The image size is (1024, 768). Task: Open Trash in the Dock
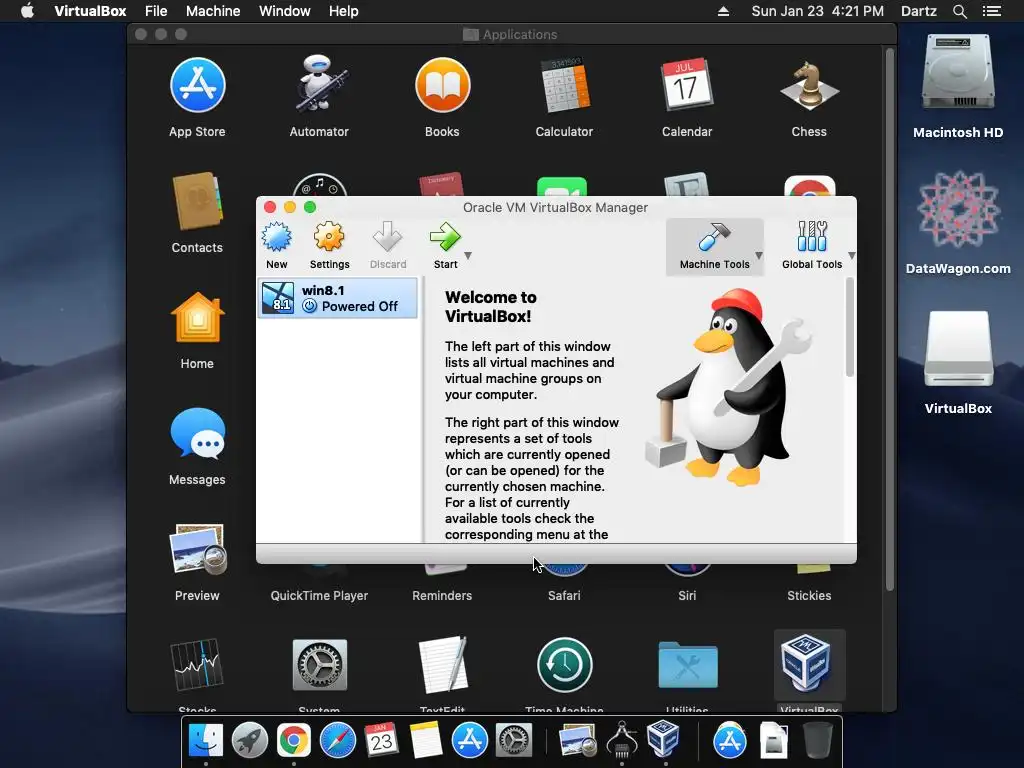pyautogui.click(x=817, y=740)
